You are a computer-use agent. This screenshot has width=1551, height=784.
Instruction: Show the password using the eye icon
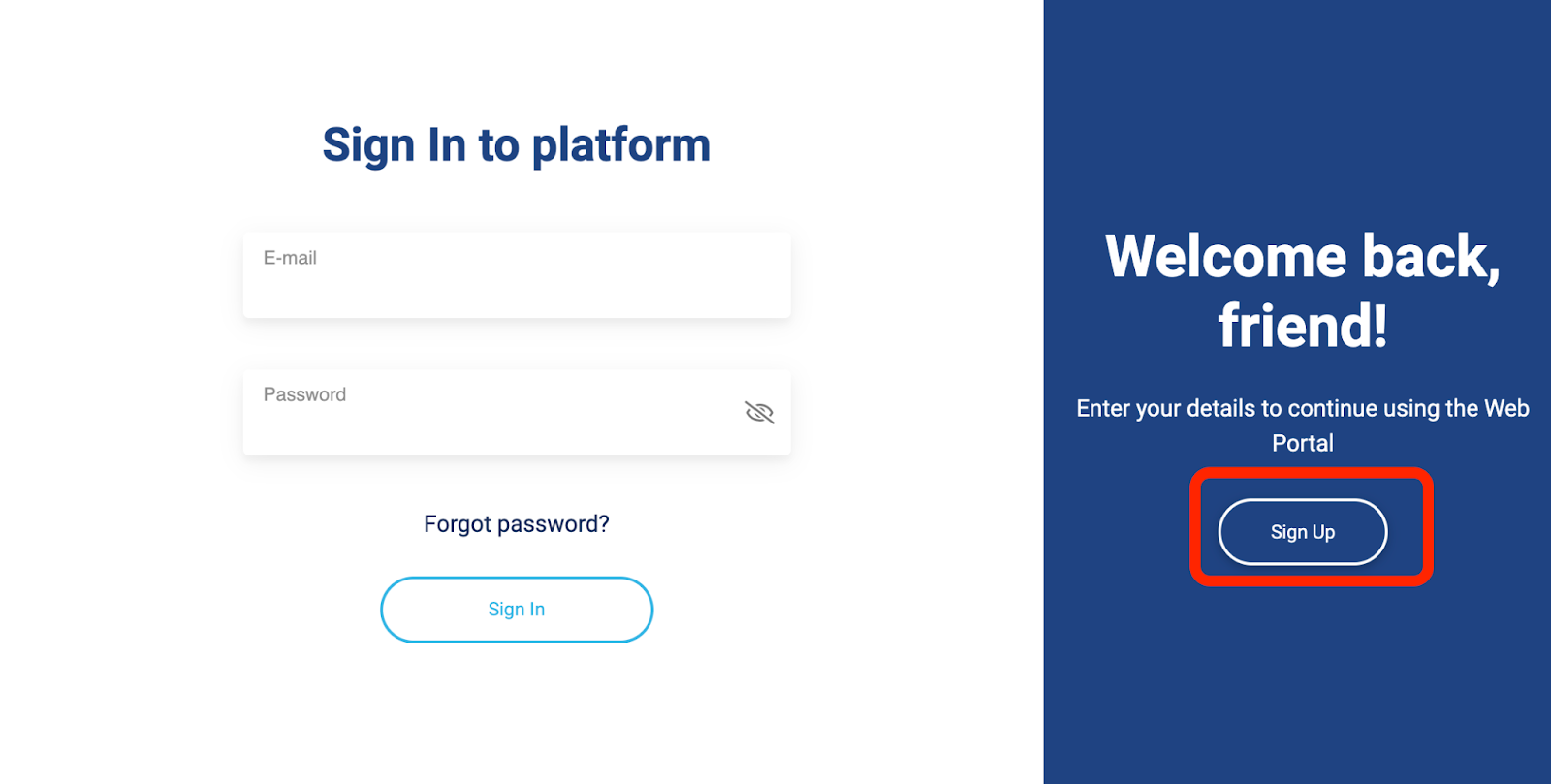point(759,413)
